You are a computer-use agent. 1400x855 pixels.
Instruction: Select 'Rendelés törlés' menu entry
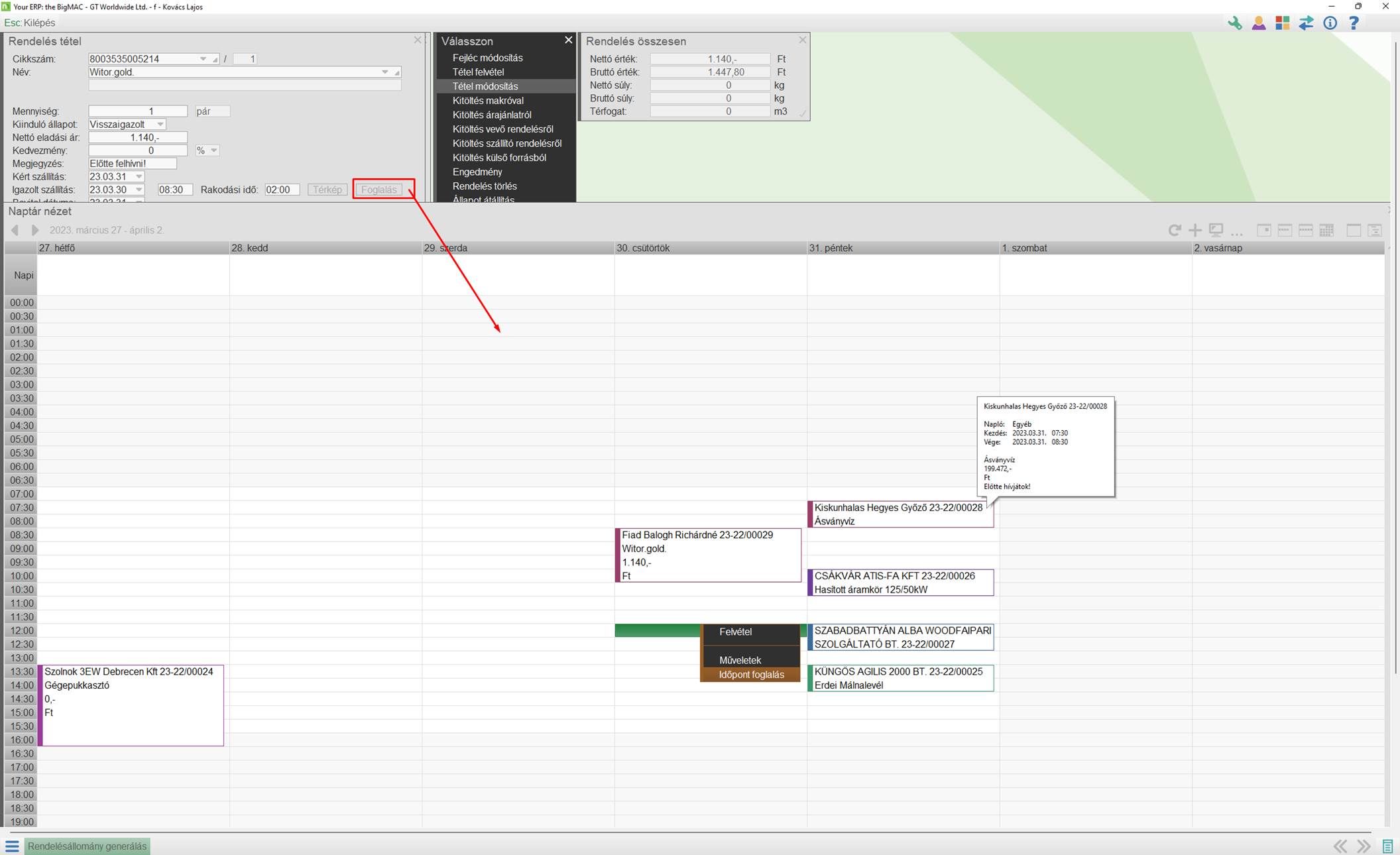[x=484, y=186]
